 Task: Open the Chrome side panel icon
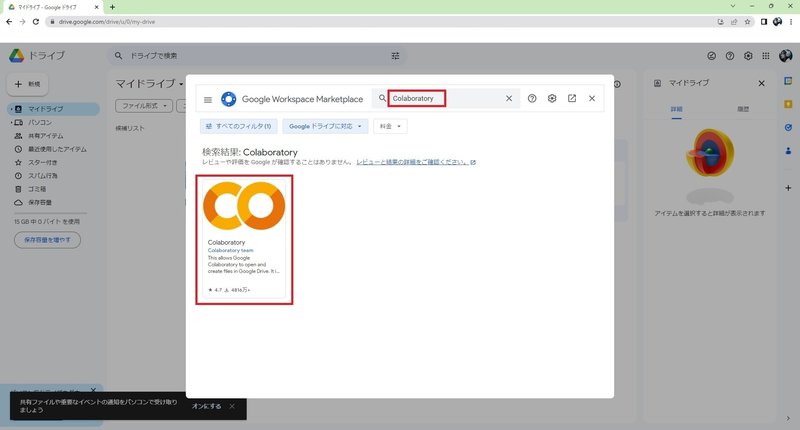click(764, 22)
